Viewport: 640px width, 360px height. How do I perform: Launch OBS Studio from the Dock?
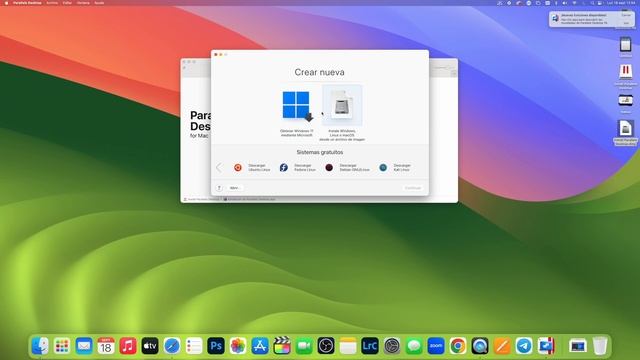click(x=326, y=346)
